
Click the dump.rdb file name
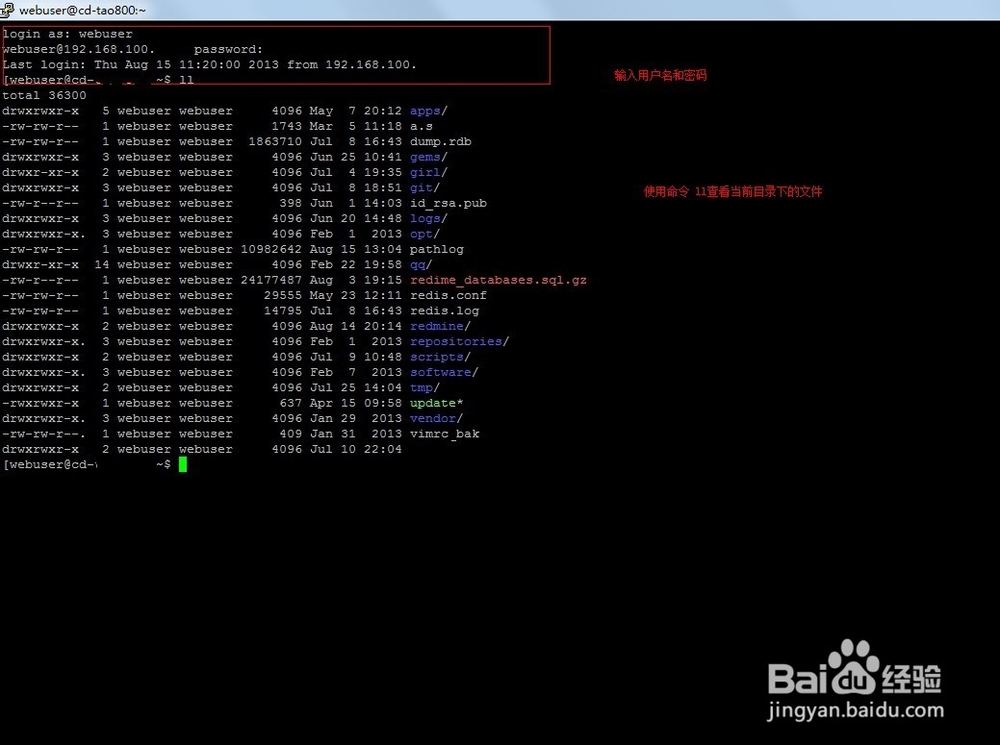[440, 142]
